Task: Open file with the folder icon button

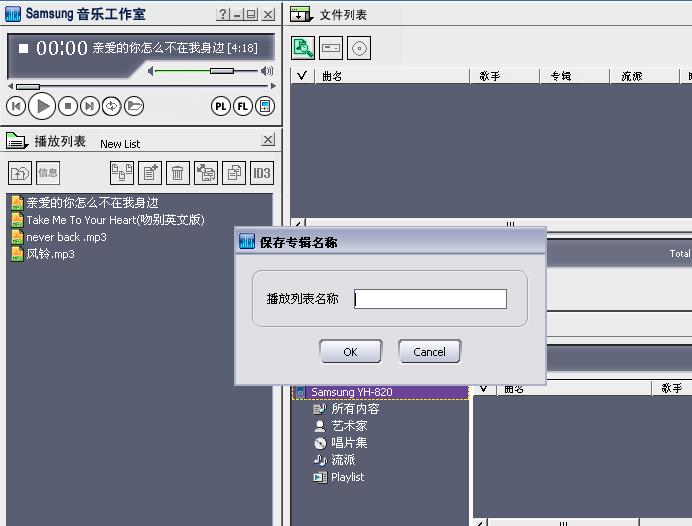Action: point(134,106)
